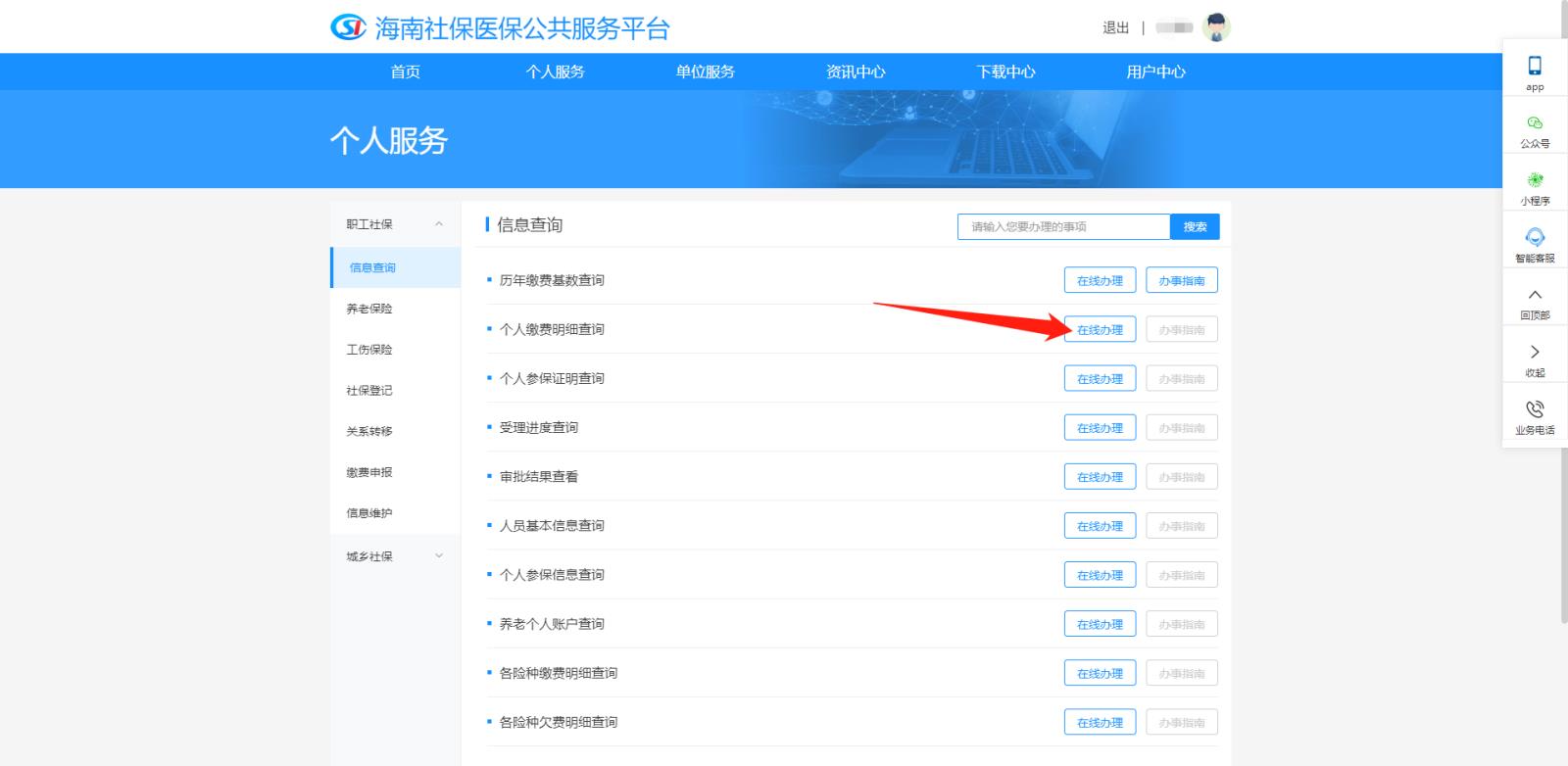Open 智能客服 customer service icon
Viewport: 1568px width, 766px height.
(x=1535, y=238)
